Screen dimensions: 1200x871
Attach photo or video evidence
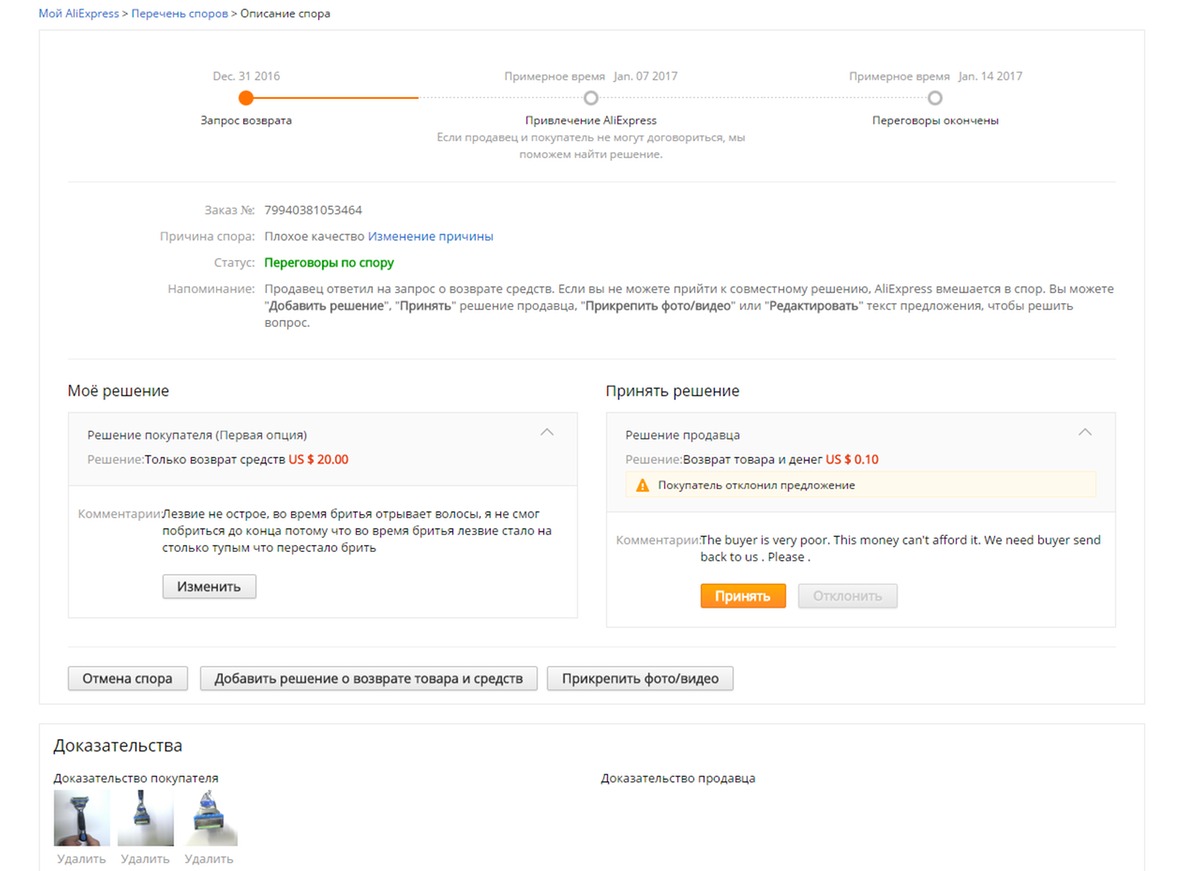coord(640,678)
